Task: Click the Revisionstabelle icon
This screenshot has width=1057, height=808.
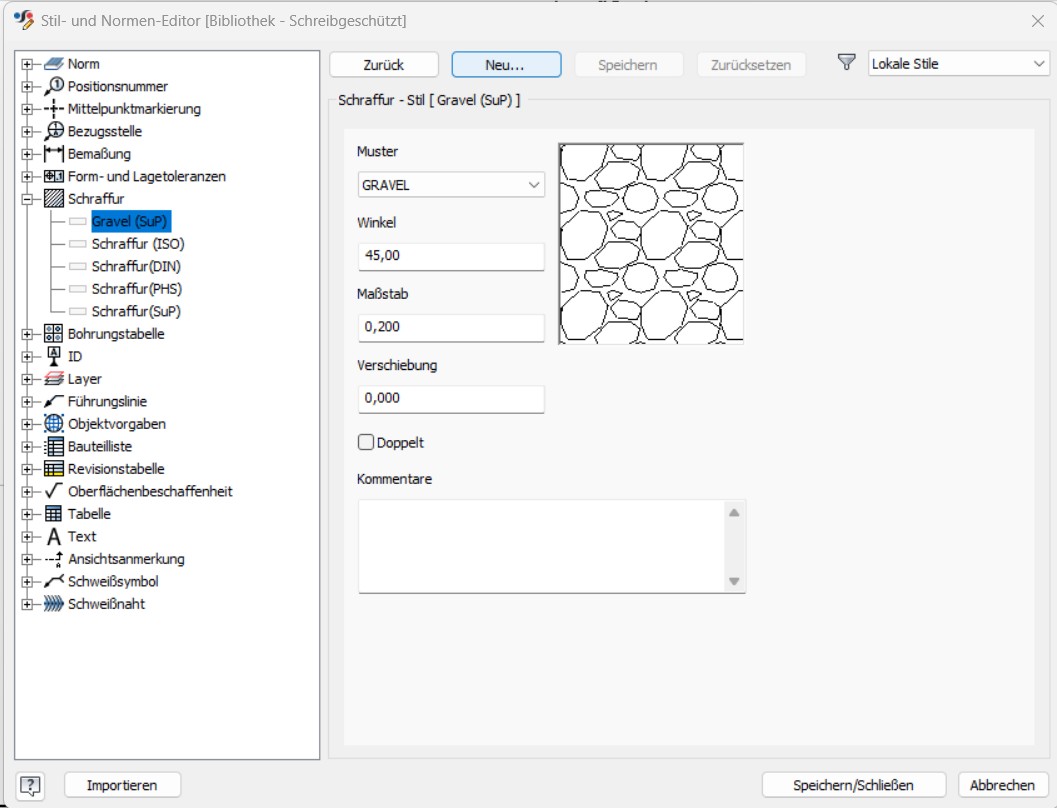Action: (53, 469)
